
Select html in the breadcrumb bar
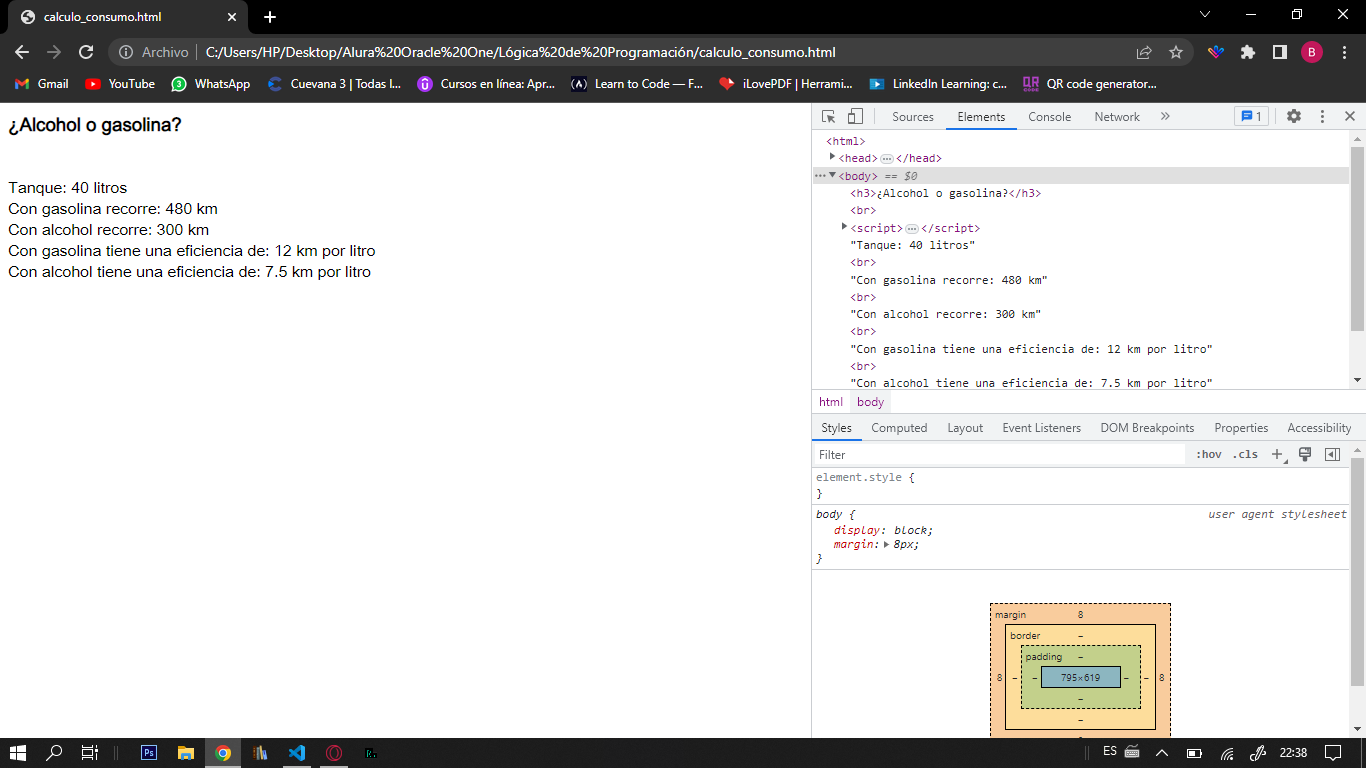click(831, 402)
